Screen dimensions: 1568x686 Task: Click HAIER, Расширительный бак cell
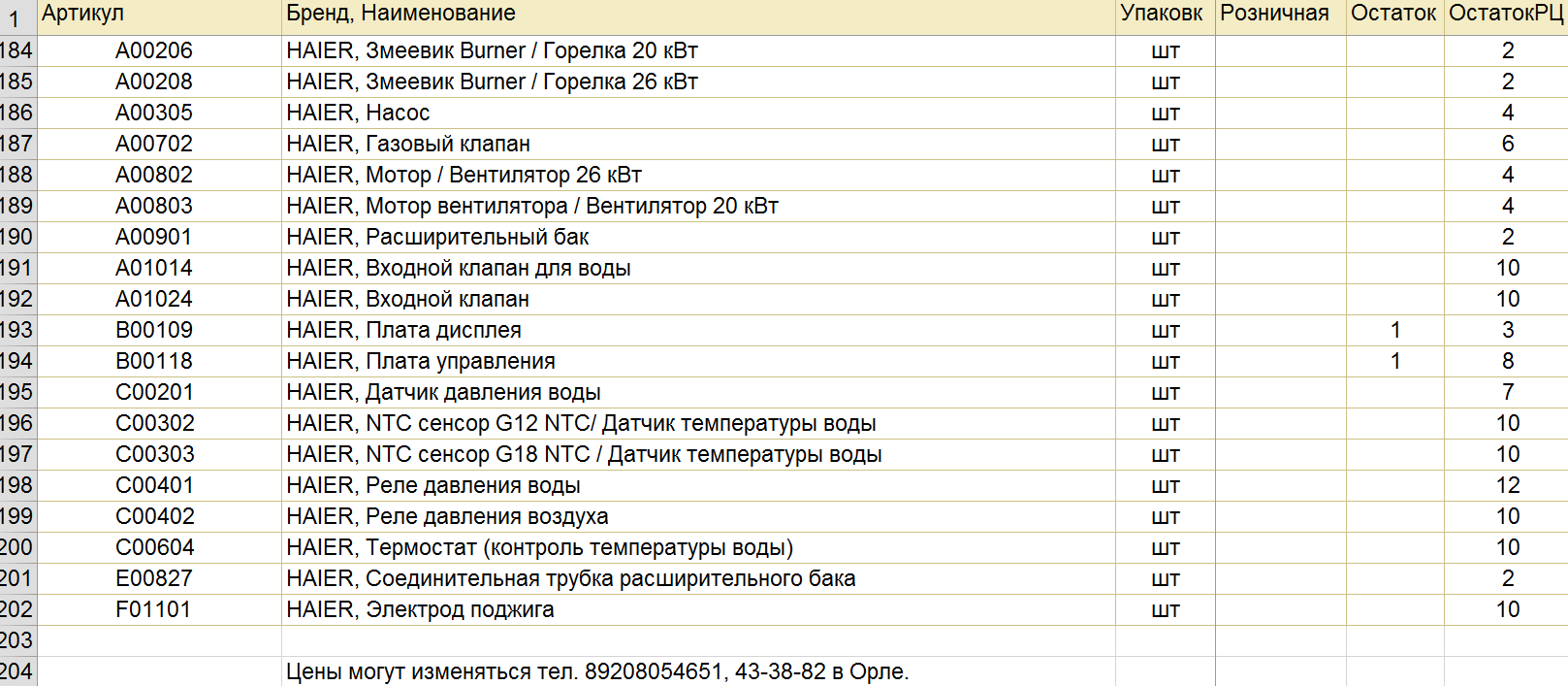pyautogui.click(x=698, y=238)
